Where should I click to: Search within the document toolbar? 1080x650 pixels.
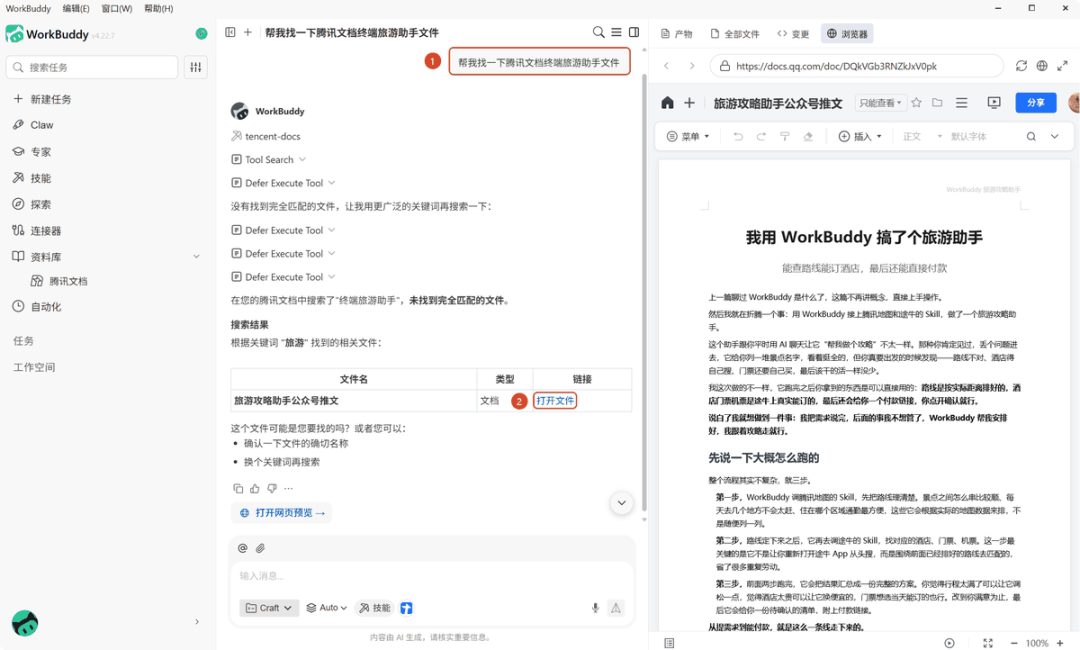pos(1031,136)
